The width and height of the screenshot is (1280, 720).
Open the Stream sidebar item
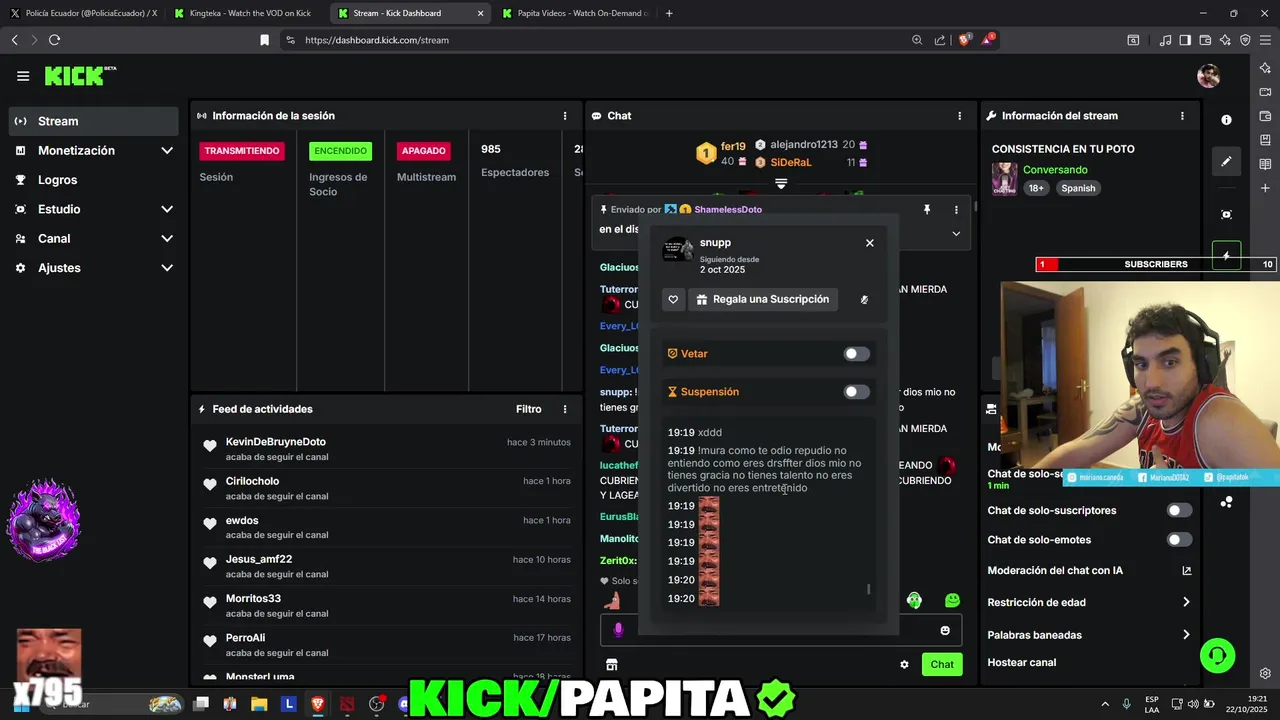coord(94,121)
